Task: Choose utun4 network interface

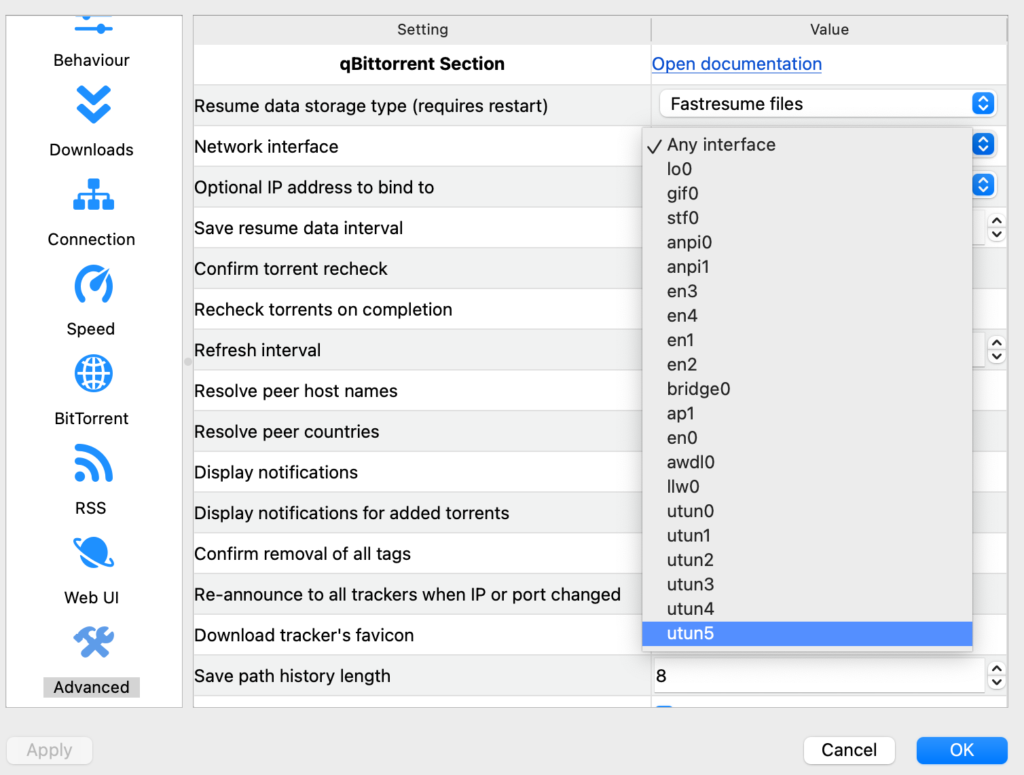Action: 807,609
